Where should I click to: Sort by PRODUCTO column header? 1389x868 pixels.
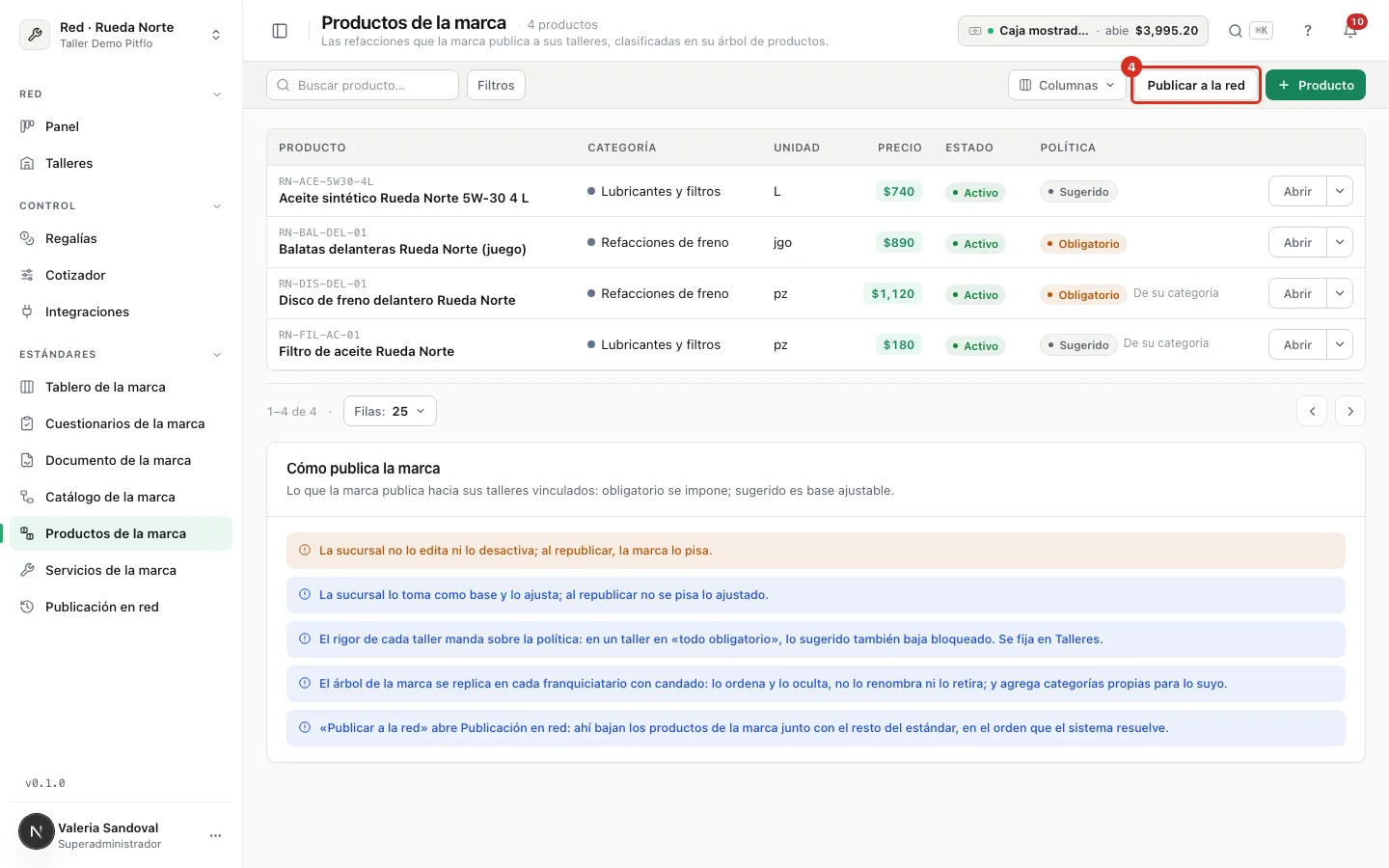tap(313, 148)
